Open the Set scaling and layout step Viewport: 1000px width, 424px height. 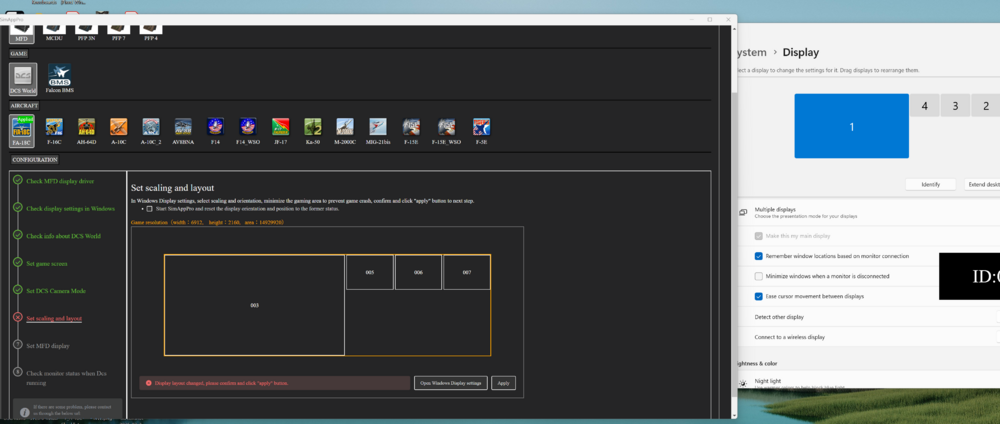[x=54, y=318]
